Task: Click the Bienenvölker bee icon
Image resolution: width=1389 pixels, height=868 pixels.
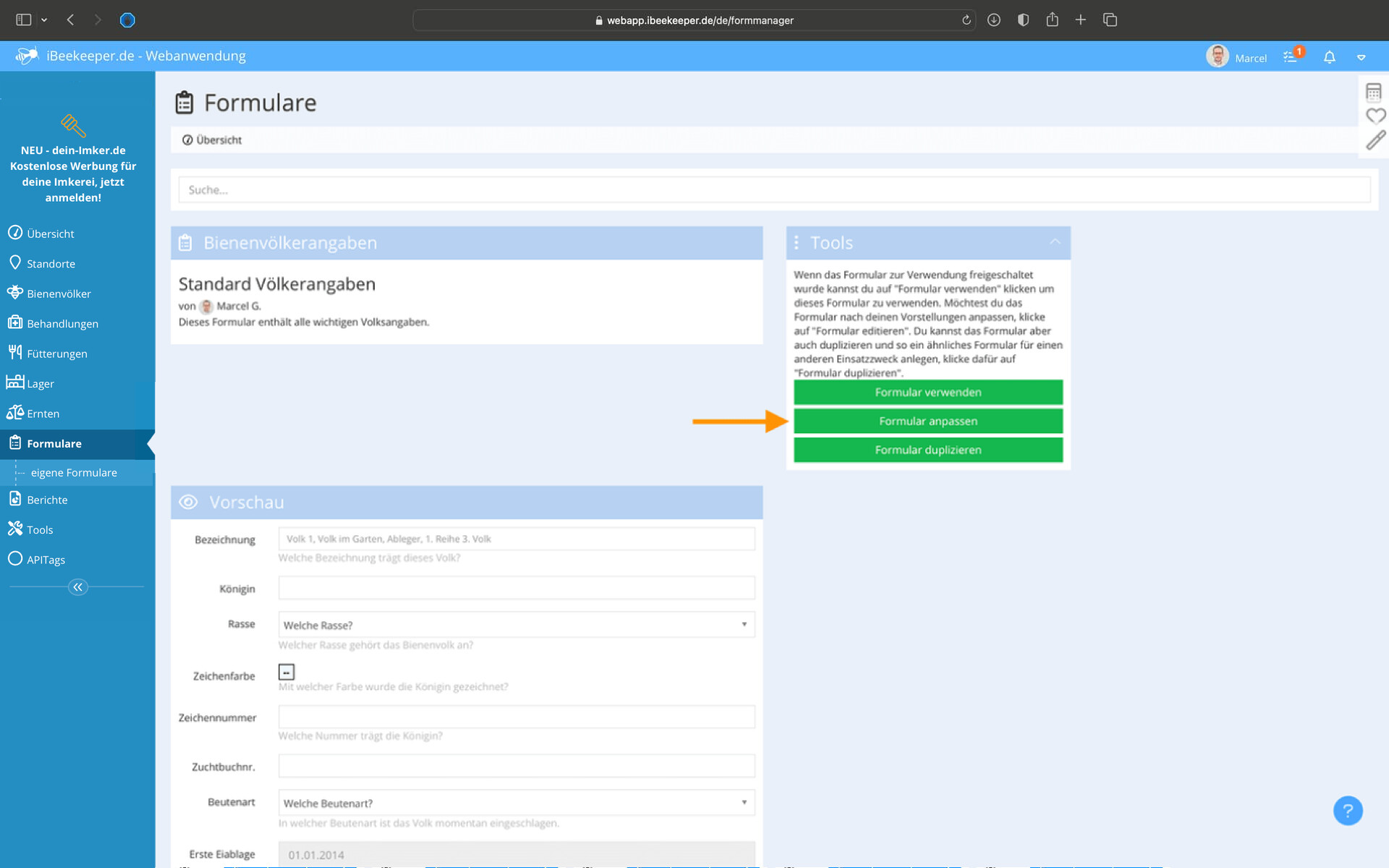Action: [15, 292]
